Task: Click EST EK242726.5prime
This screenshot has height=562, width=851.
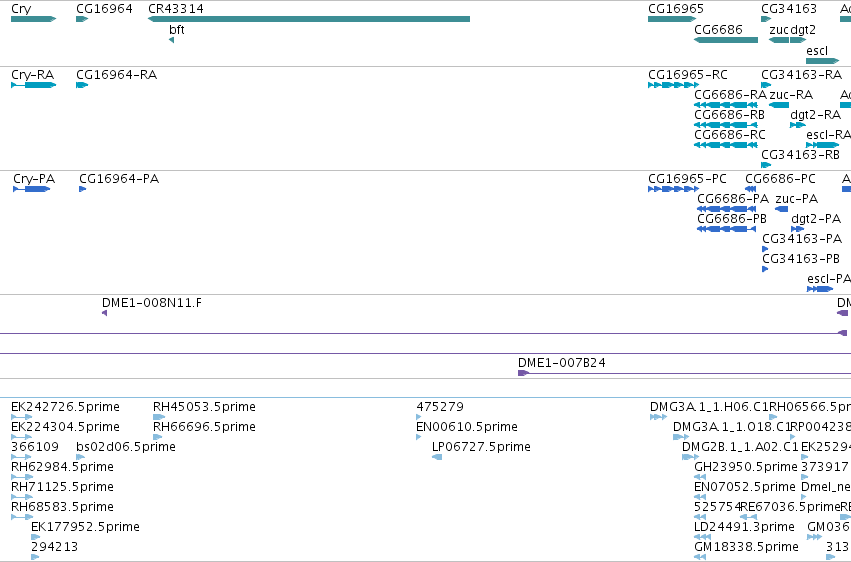Action: click(x=65, y=407)
